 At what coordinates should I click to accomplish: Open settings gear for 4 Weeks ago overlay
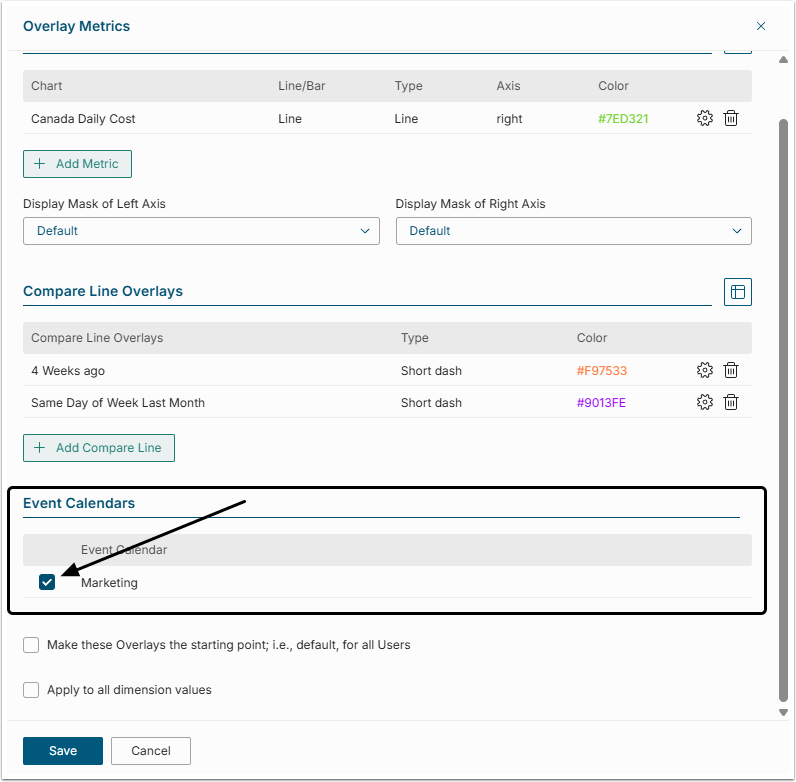click(x=705, y=370)
